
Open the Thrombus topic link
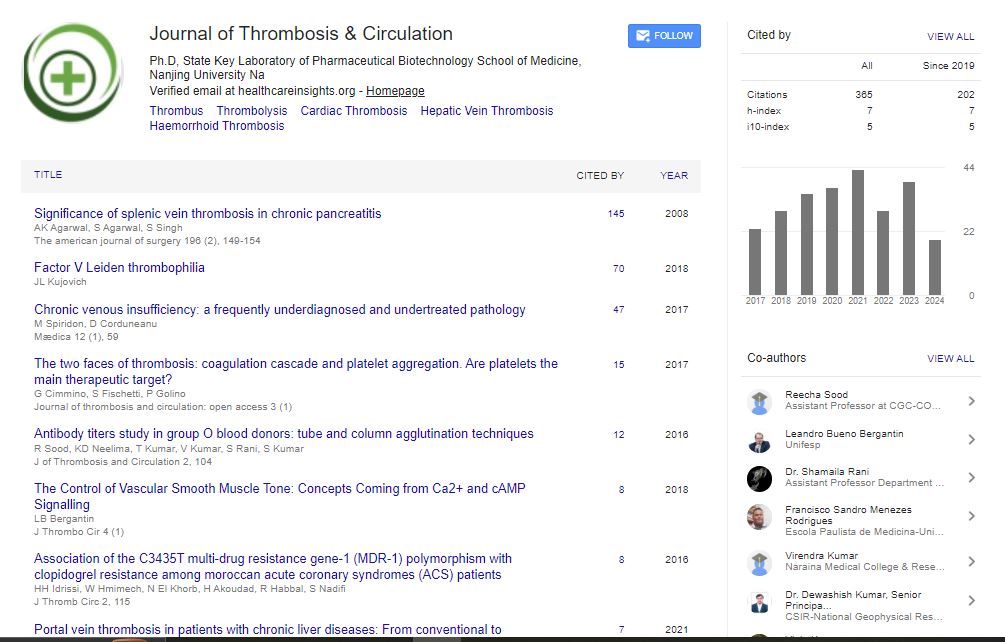176,111
